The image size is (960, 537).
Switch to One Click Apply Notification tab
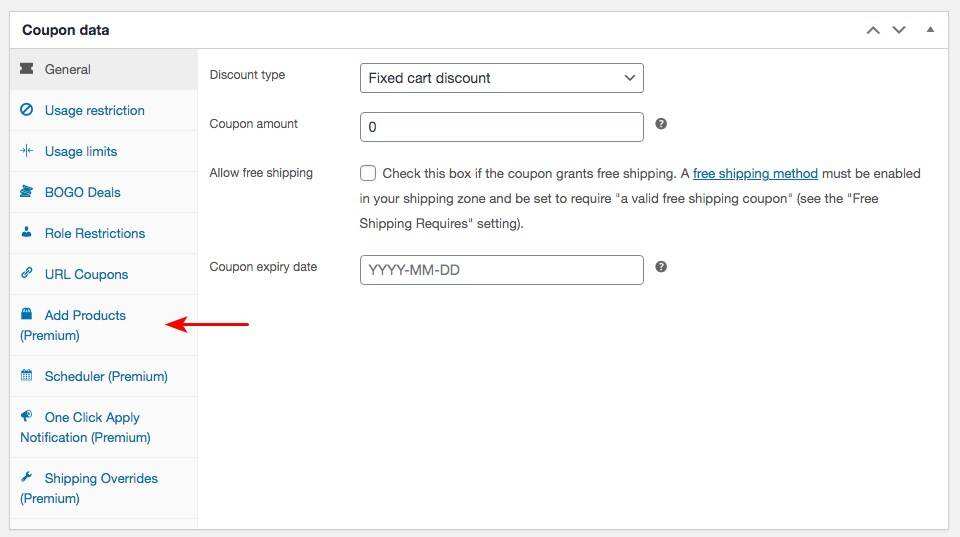click(91, 418)
